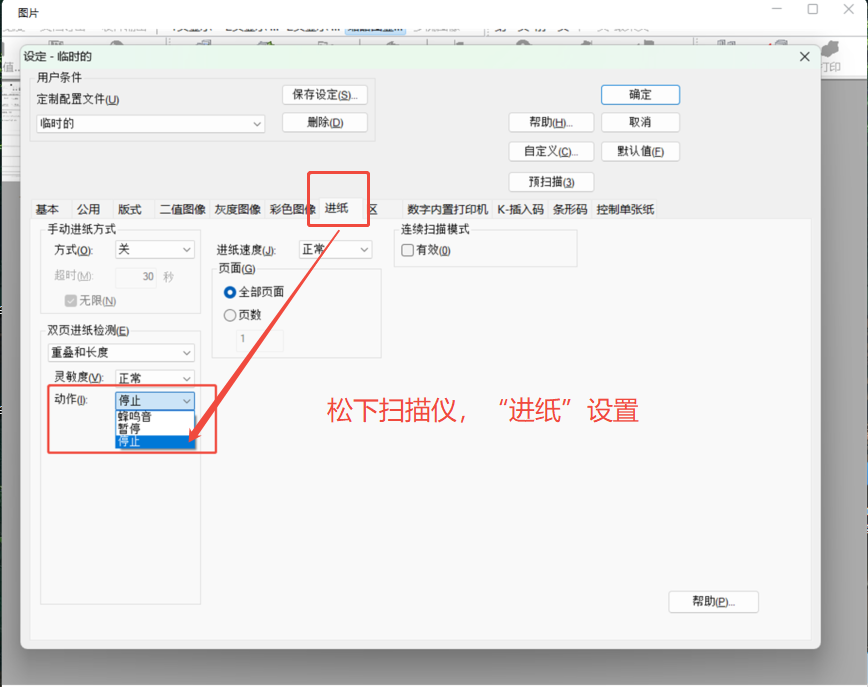This screenshot has width=868, height=687.
Task: Collapse the 动作 action dropdown arrow
Action: coord(187,401)
